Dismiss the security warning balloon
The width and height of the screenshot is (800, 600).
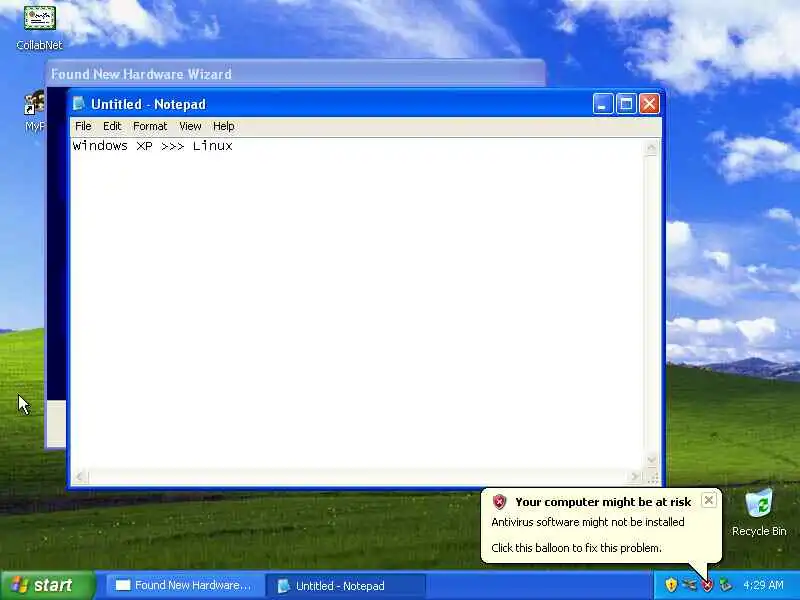coord(709,501)
